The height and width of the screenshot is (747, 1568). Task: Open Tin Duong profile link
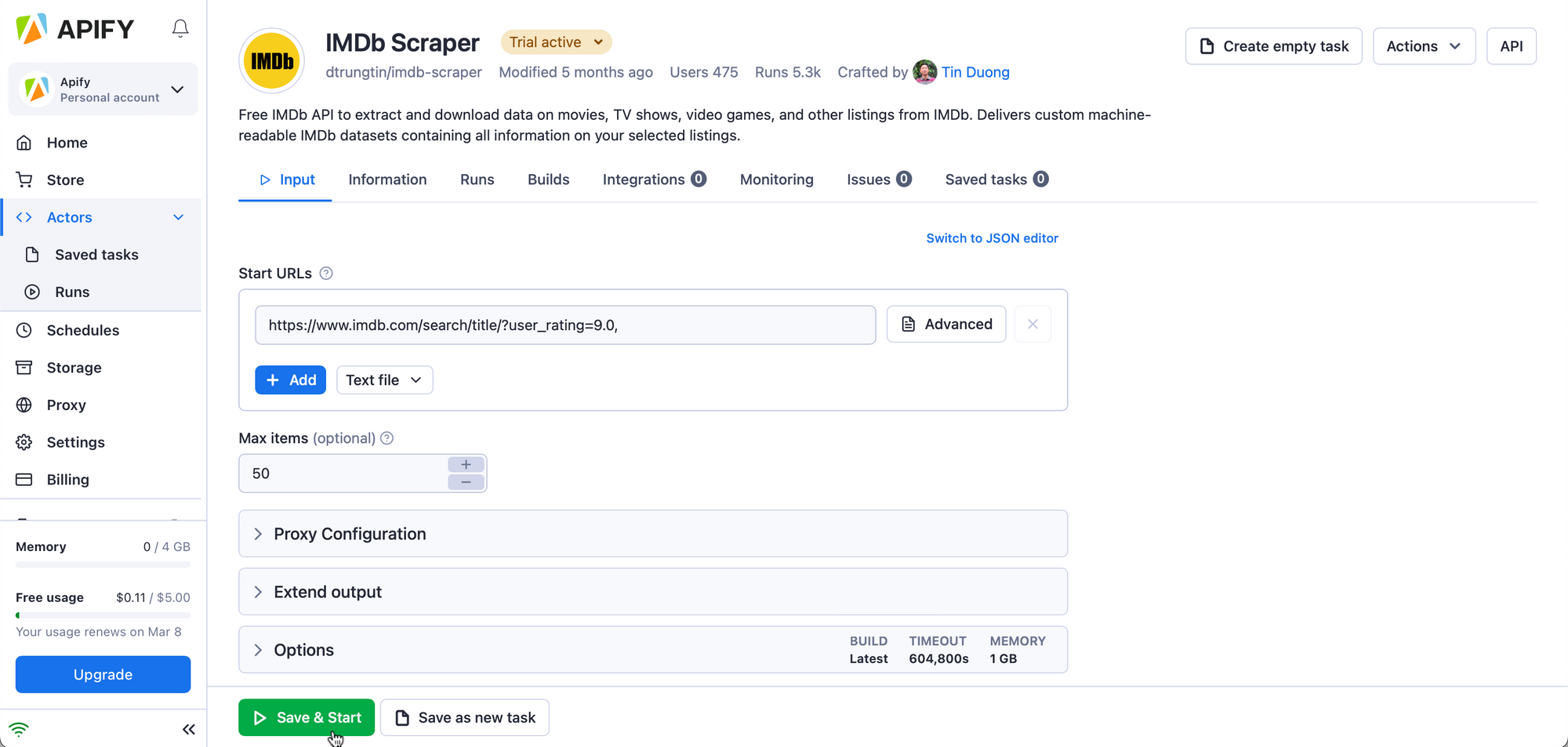(975, 72)
